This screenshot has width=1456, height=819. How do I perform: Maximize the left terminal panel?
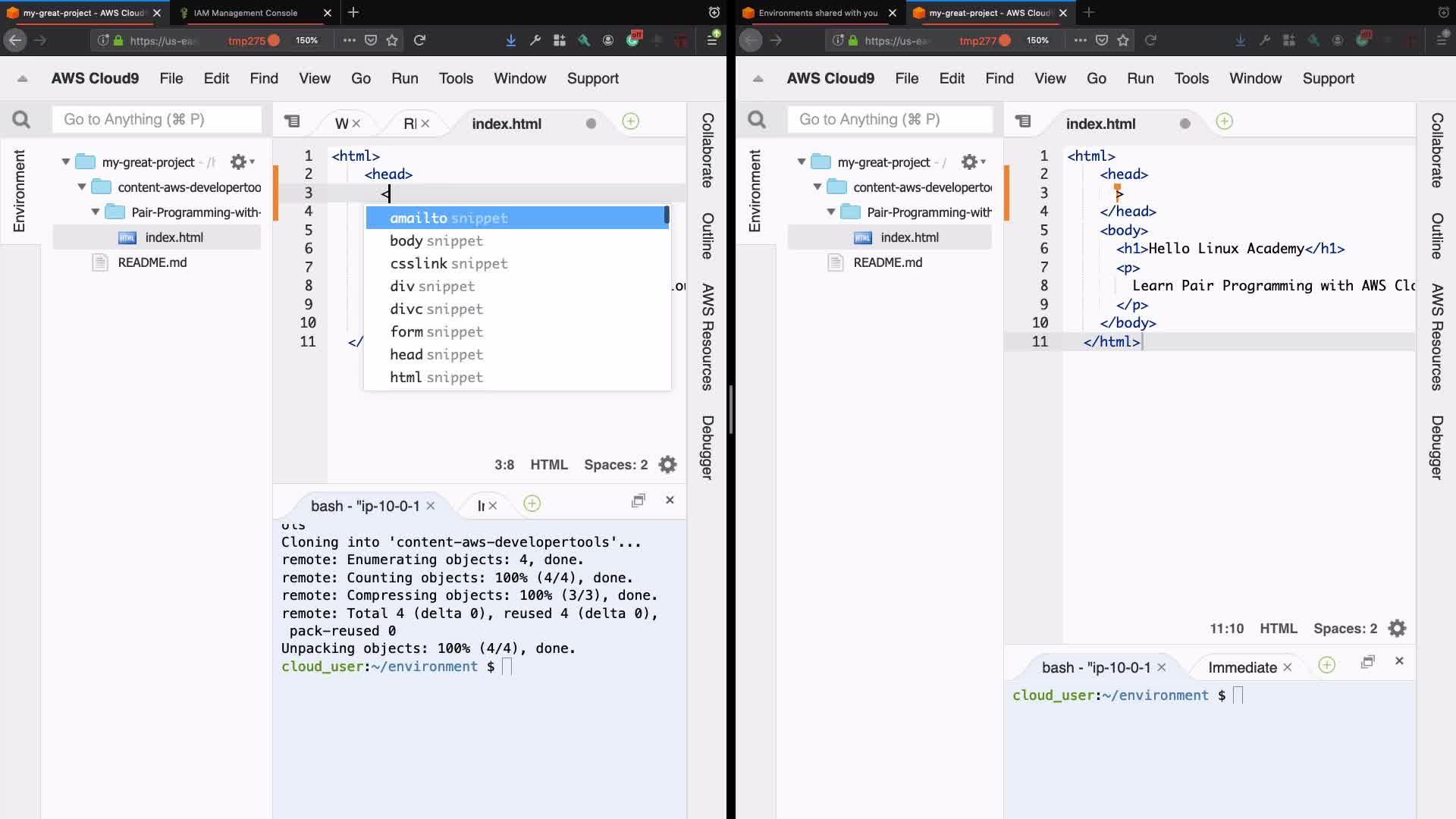(639, 500)
